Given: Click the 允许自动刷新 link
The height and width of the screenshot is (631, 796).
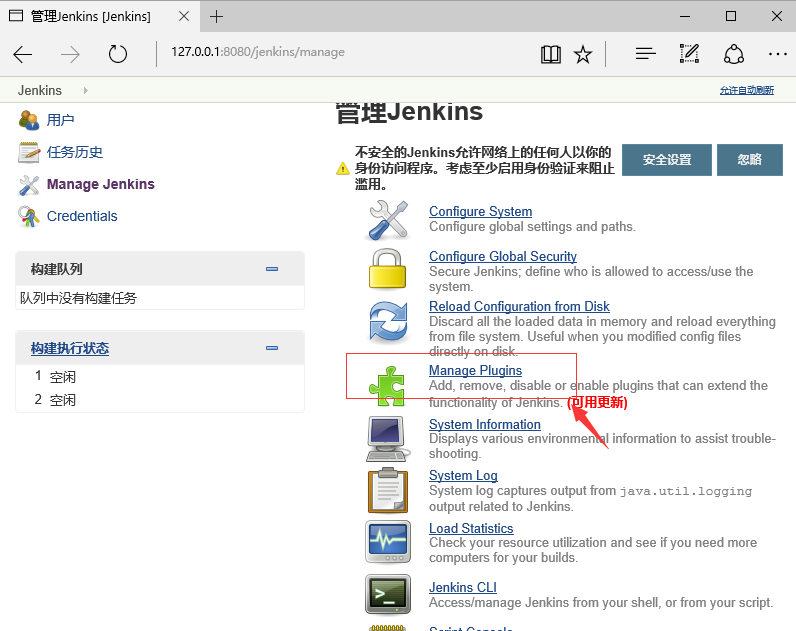Looking at the screenshot, I should click(747, 90).
